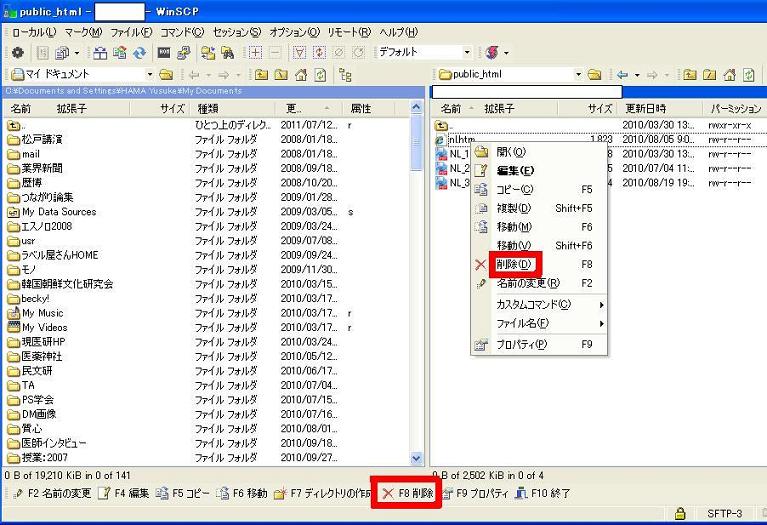Screen dimensions: 767x525
Task: Open the マイ ドキュメント local drive dropdown
Action: pyautogui.click(x=151, y=74)
